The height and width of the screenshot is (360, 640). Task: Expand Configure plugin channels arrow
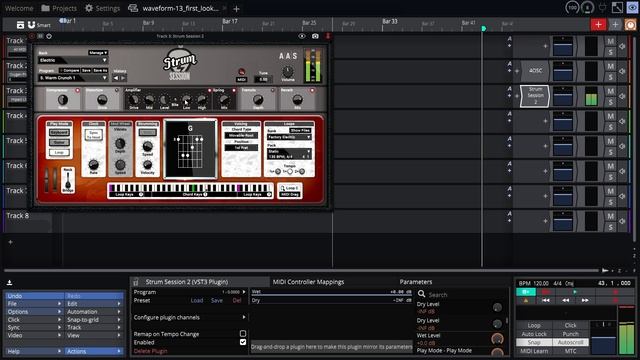point(244,317)
